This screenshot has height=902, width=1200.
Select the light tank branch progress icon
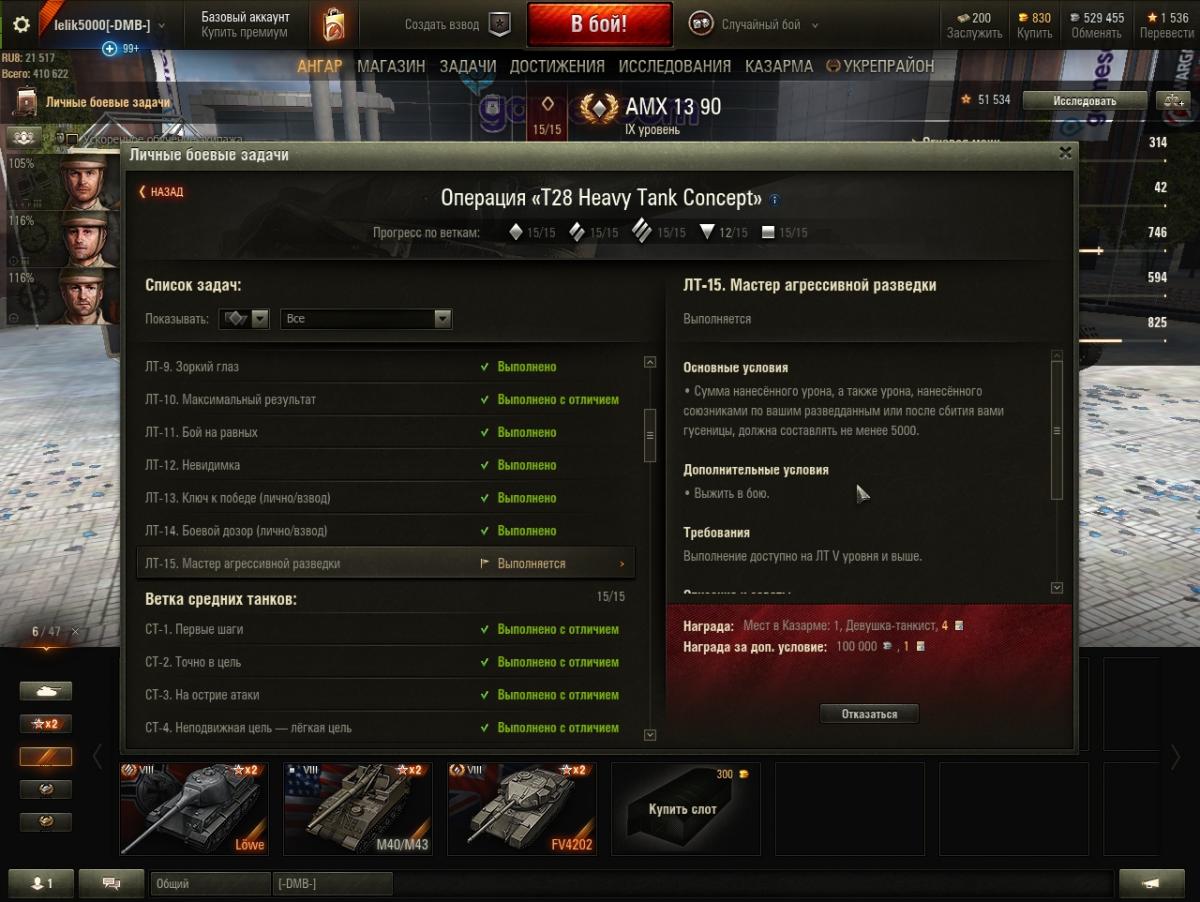click(x=516, y=232)
